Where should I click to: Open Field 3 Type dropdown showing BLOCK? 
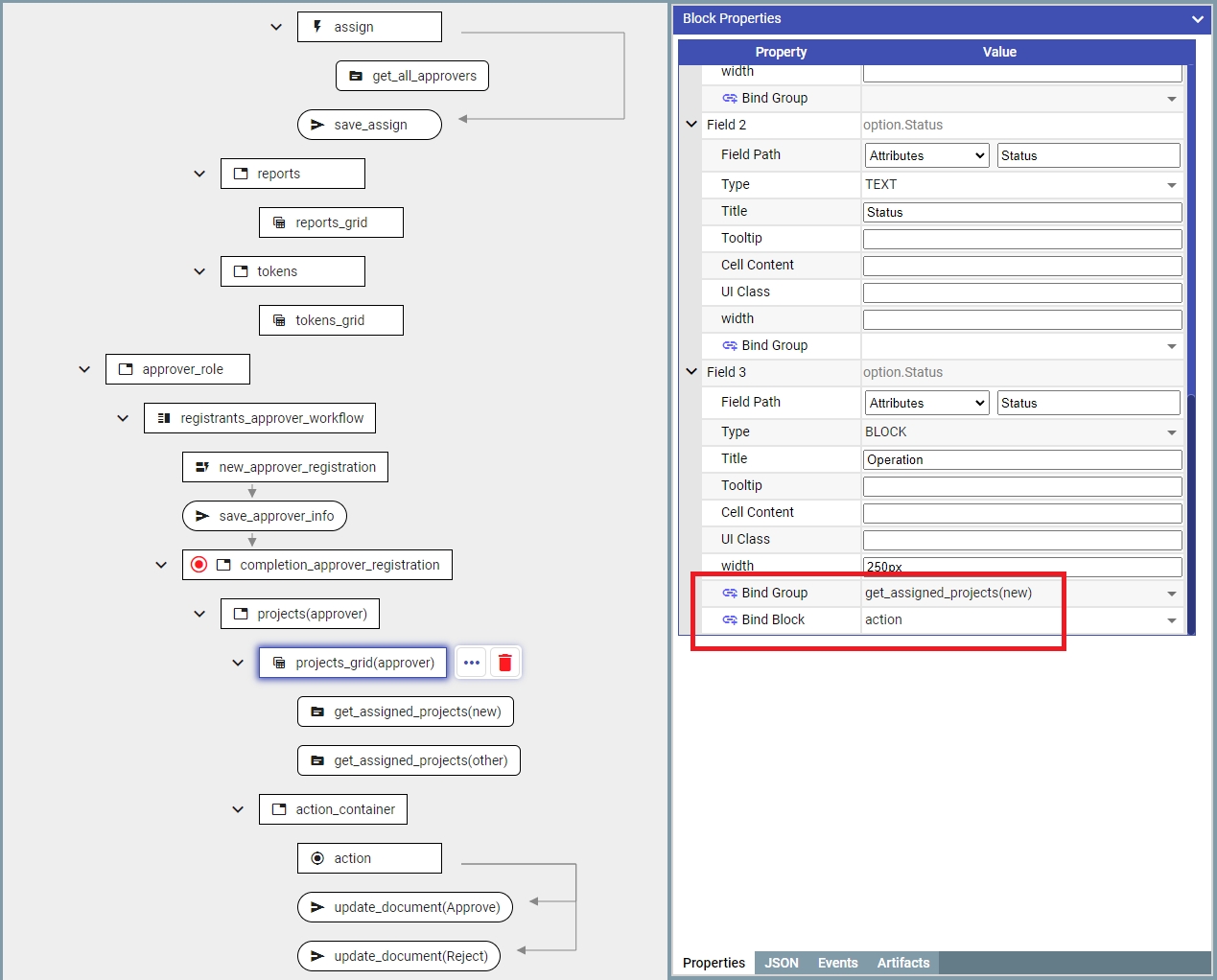[x=1021, y=432]
